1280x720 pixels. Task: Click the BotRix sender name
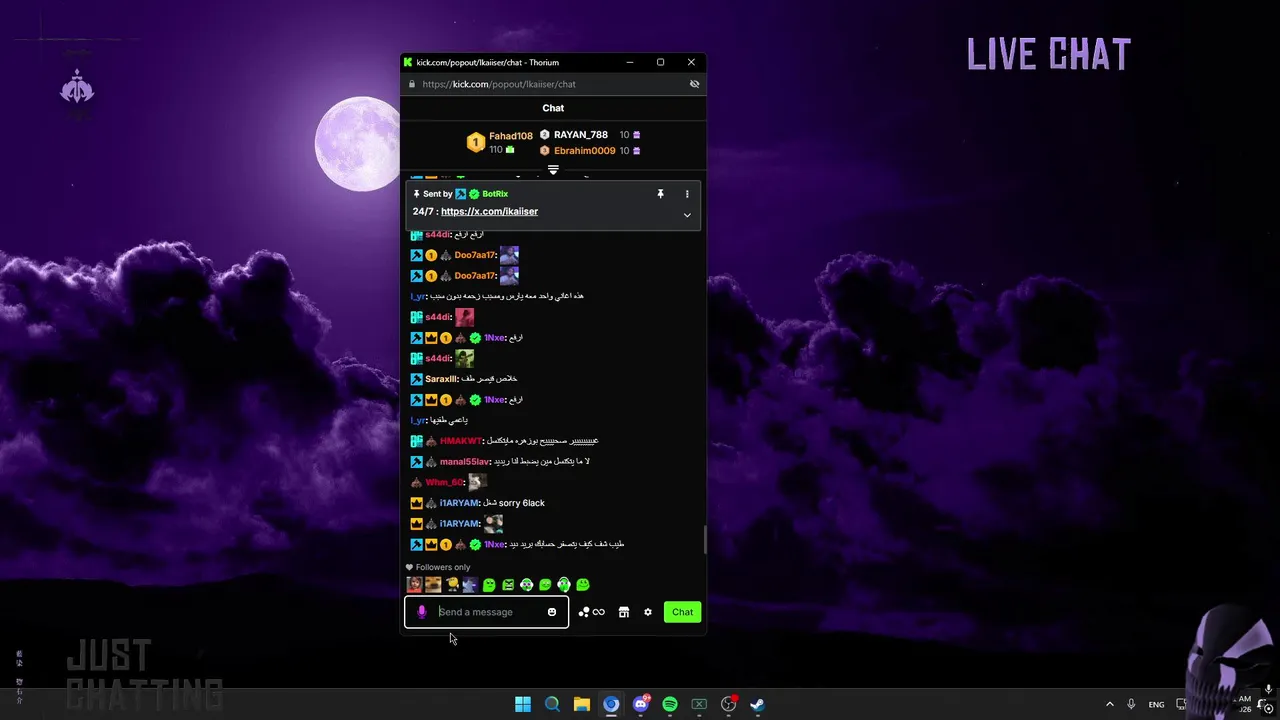495,194
